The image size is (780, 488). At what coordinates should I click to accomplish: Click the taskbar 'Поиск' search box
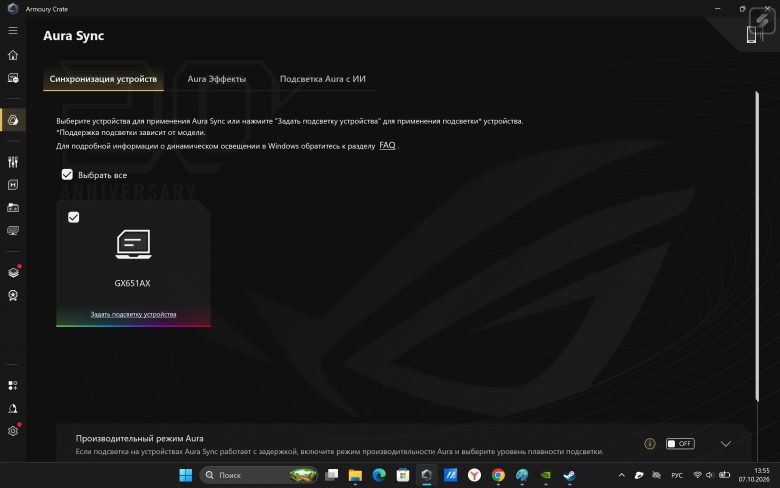(x=258, y=475)
